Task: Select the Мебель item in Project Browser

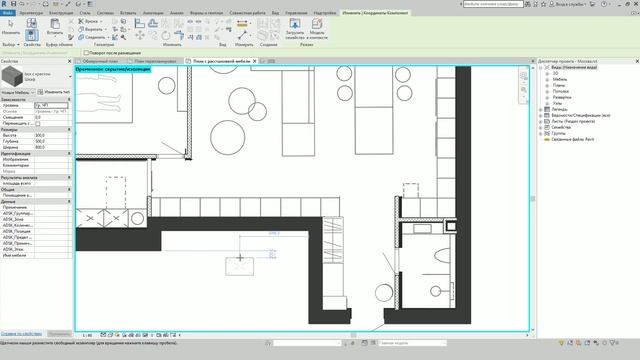Action: 560,79
